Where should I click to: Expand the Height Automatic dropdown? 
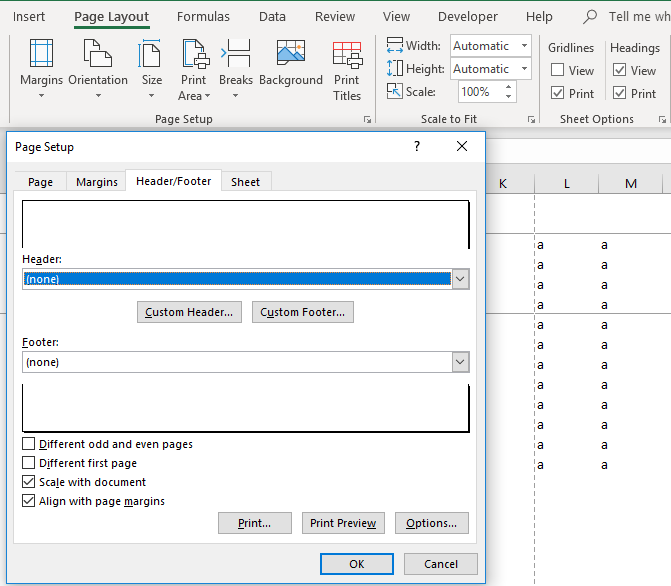[524, 68]
